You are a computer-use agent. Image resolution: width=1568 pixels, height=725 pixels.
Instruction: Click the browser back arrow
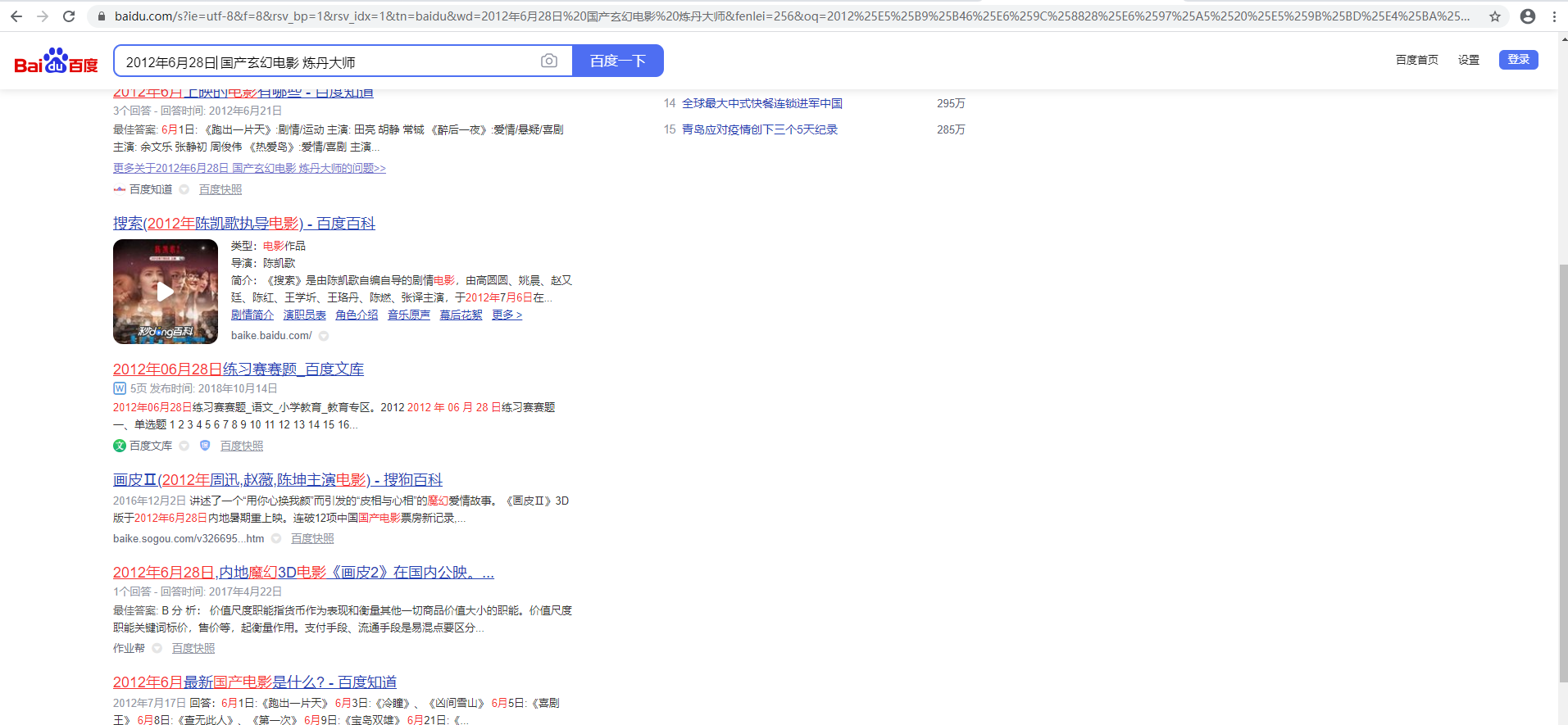coord(16,16)
